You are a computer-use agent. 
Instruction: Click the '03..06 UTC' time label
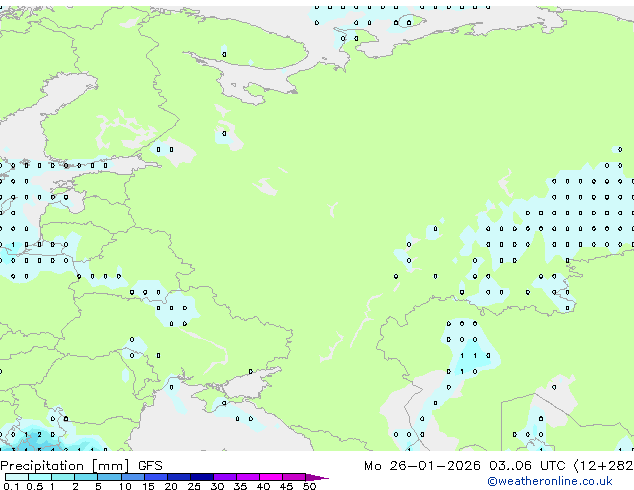pyautogui.click(x=527, y=466)
